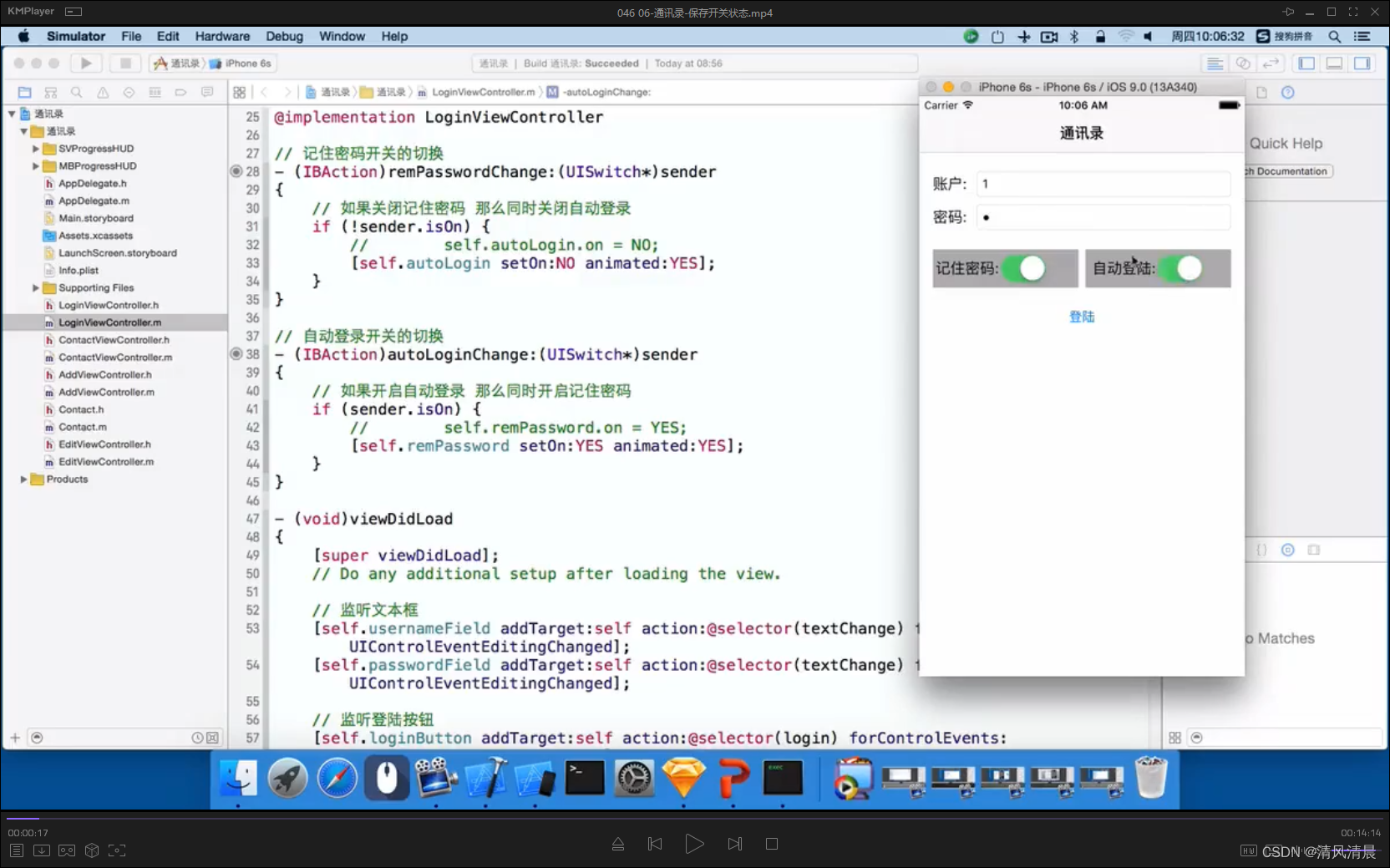The height and width of the screenshot is (868, 1390).
Task: Click the 登陆 login button in simulator
Action: click(x=1082, y=317)
